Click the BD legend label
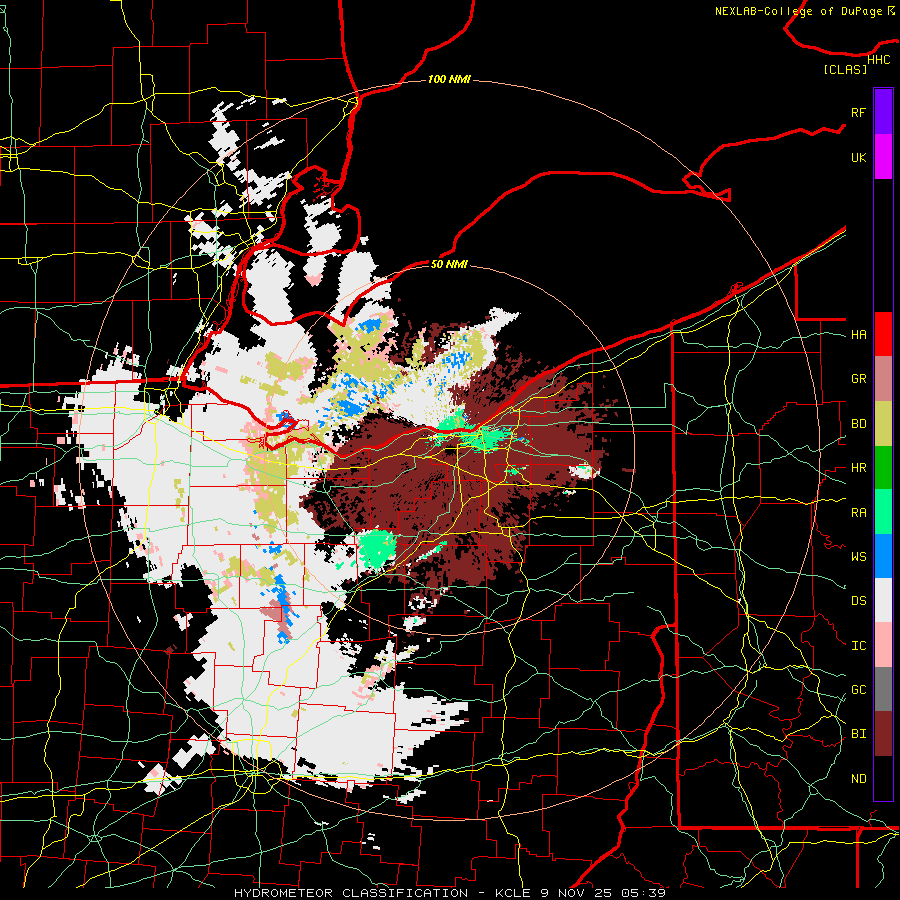The width and height of the screenshot is (900, 900). point(858,424)
